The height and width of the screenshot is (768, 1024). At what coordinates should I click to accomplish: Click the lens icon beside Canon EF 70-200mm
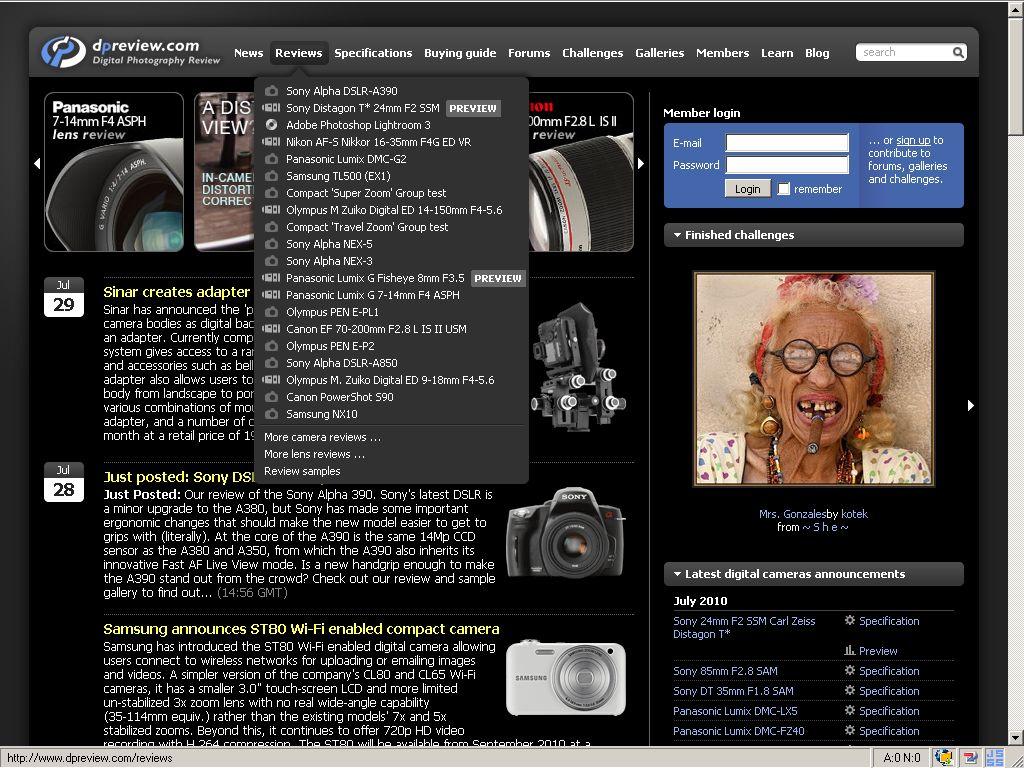click(271, 329)
